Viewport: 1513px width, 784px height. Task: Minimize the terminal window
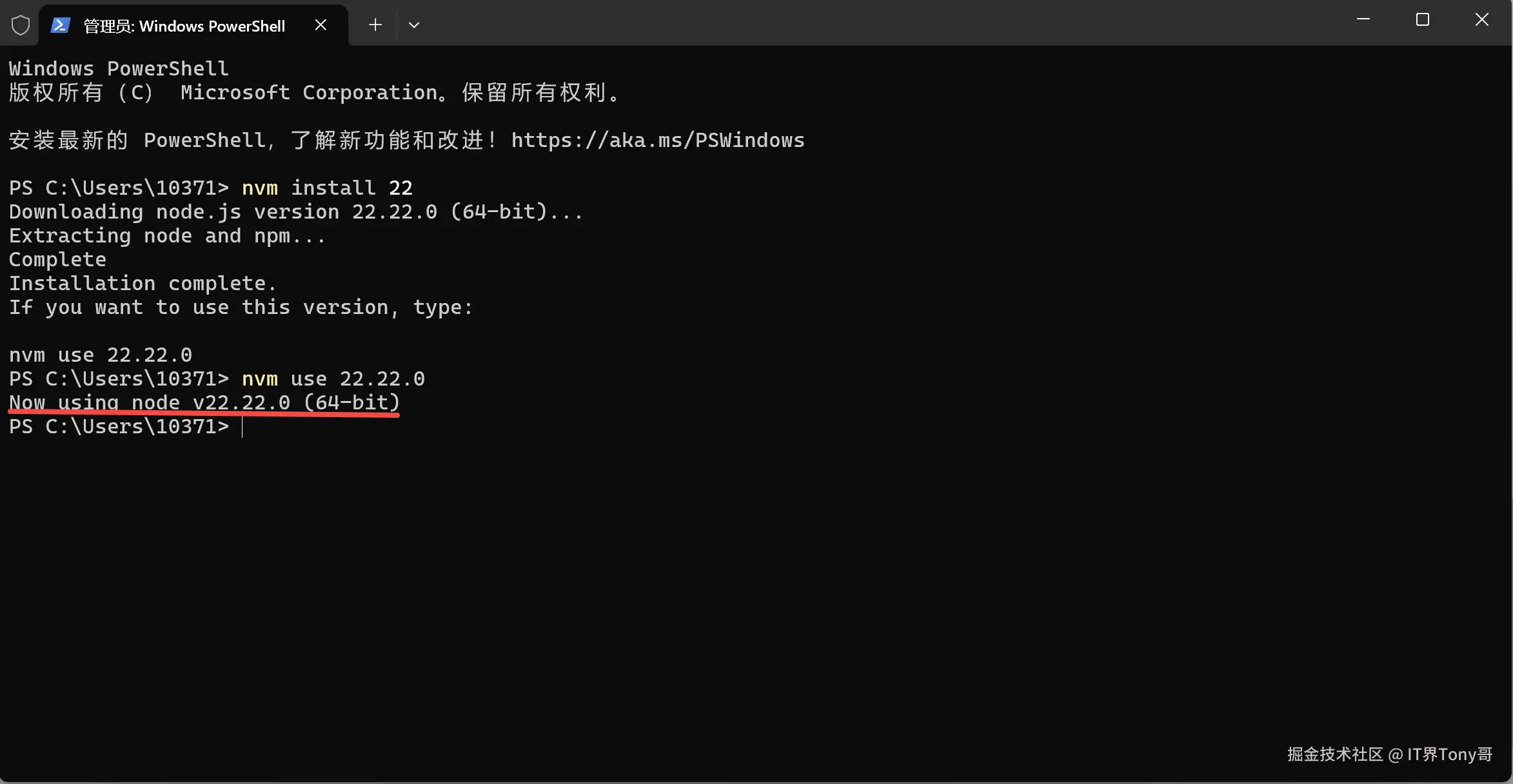point(1363,20)
